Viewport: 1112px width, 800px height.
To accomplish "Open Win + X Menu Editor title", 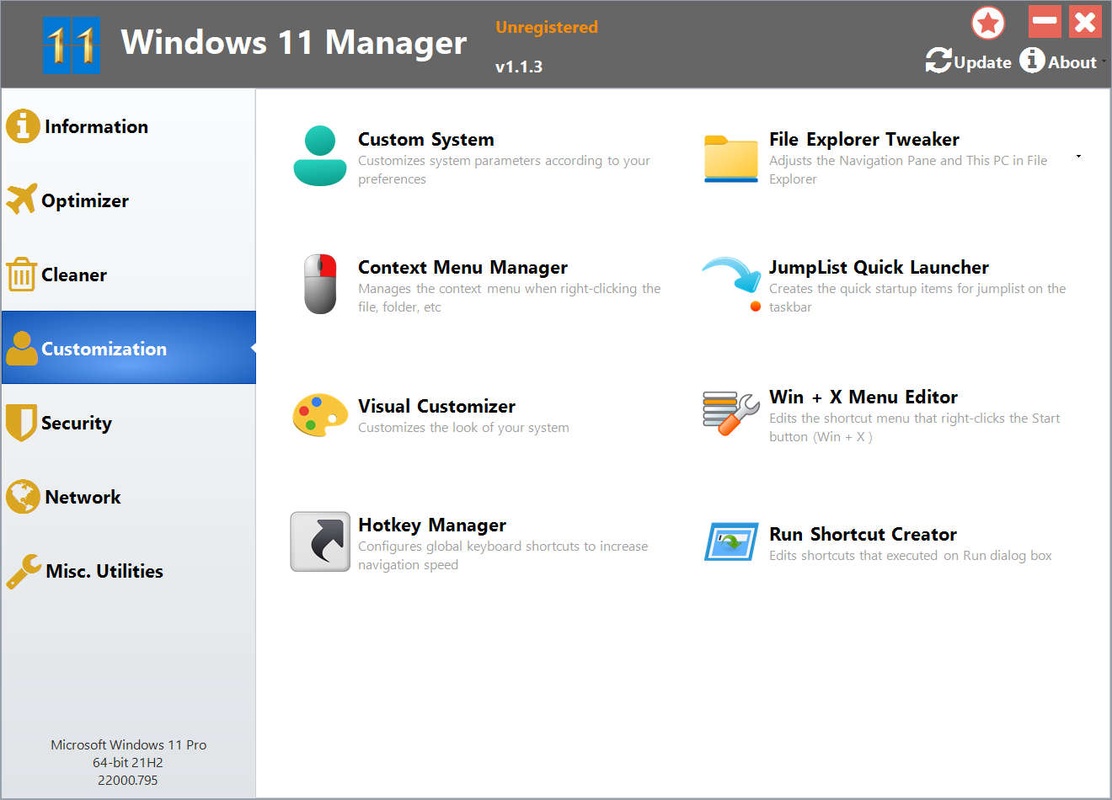I will pos(863,396).
